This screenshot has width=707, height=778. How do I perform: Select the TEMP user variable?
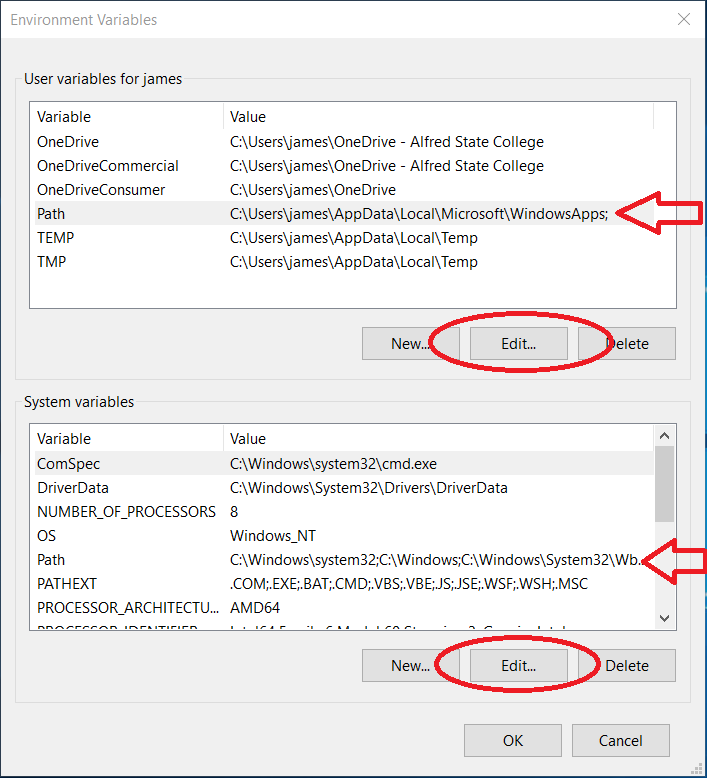pyautogui.click(x=344, y=238)
